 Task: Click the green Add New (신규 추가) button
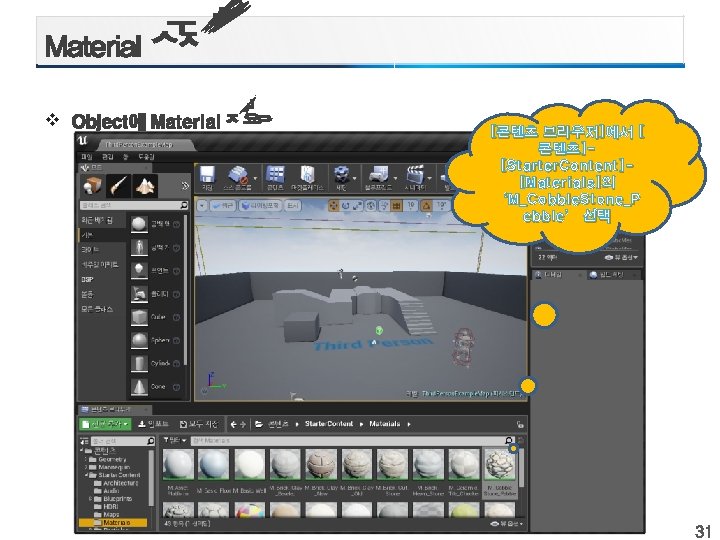[x=106, y=424]
